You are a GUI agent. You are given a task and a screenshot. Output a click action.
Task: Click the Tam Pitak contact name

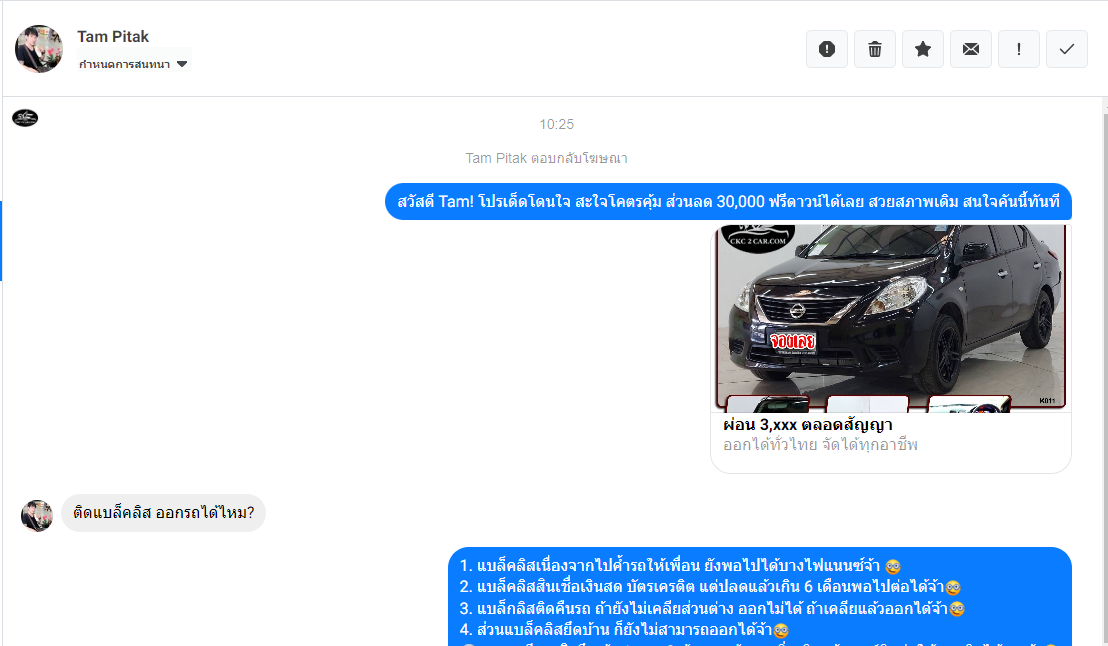(113, 37)
